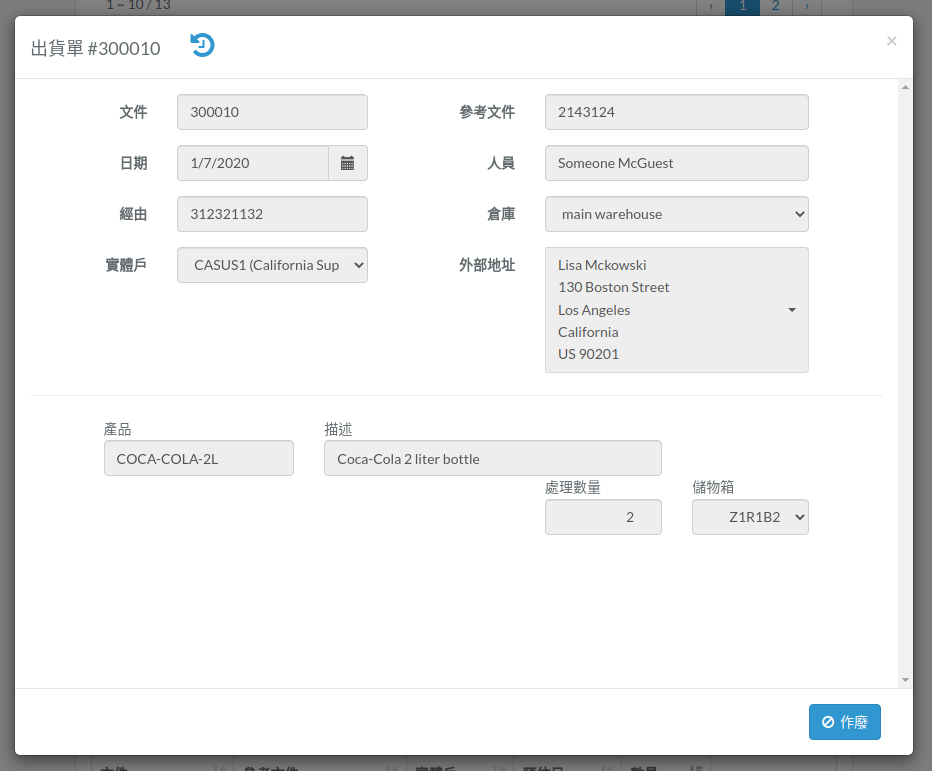The width and height of the screenshot is (932, 771).
Task: Select page 1 in background pagination
Action: tap(742, 7)
